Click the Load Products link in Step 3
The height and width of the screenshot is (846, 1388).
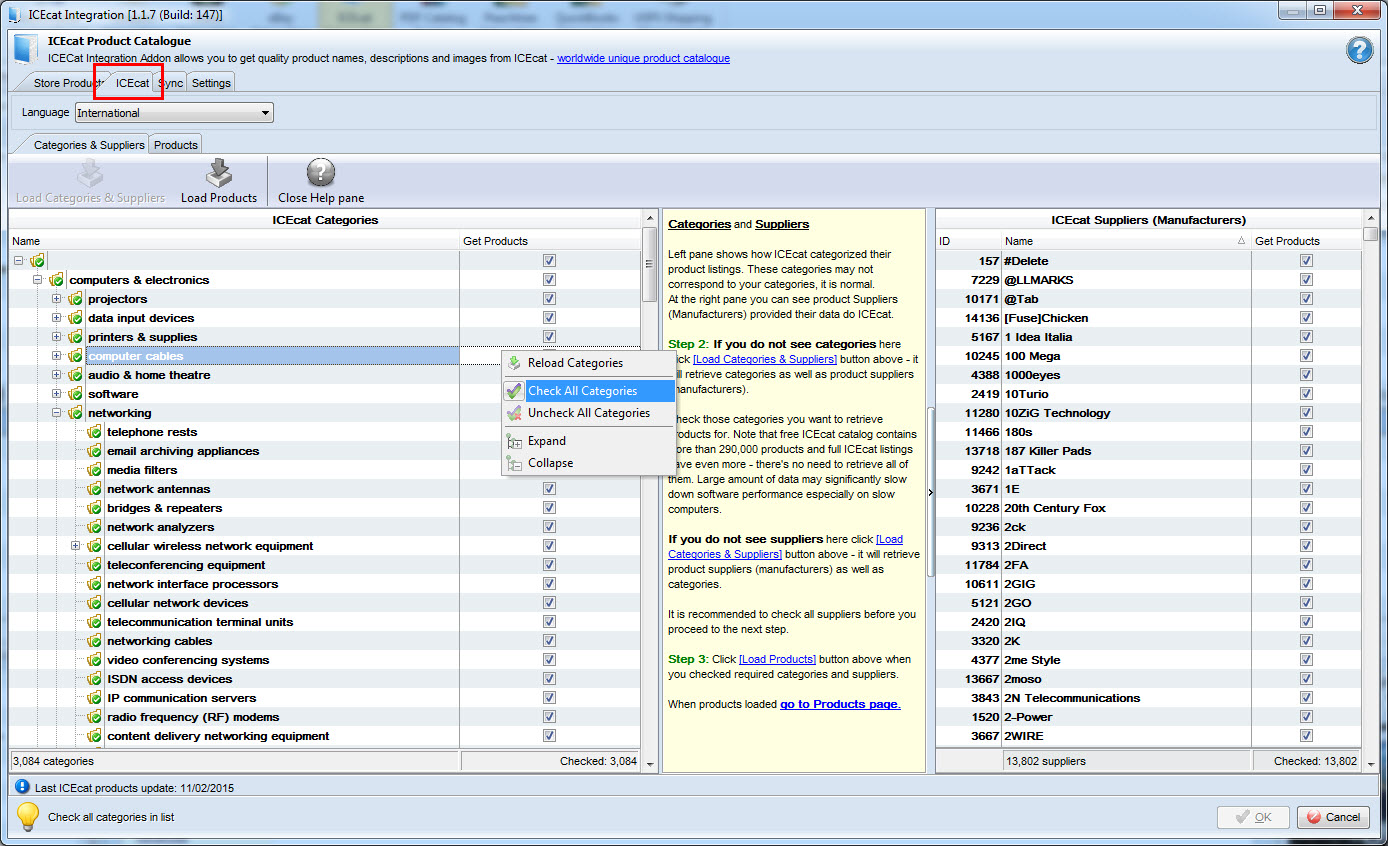pos(777,659)
